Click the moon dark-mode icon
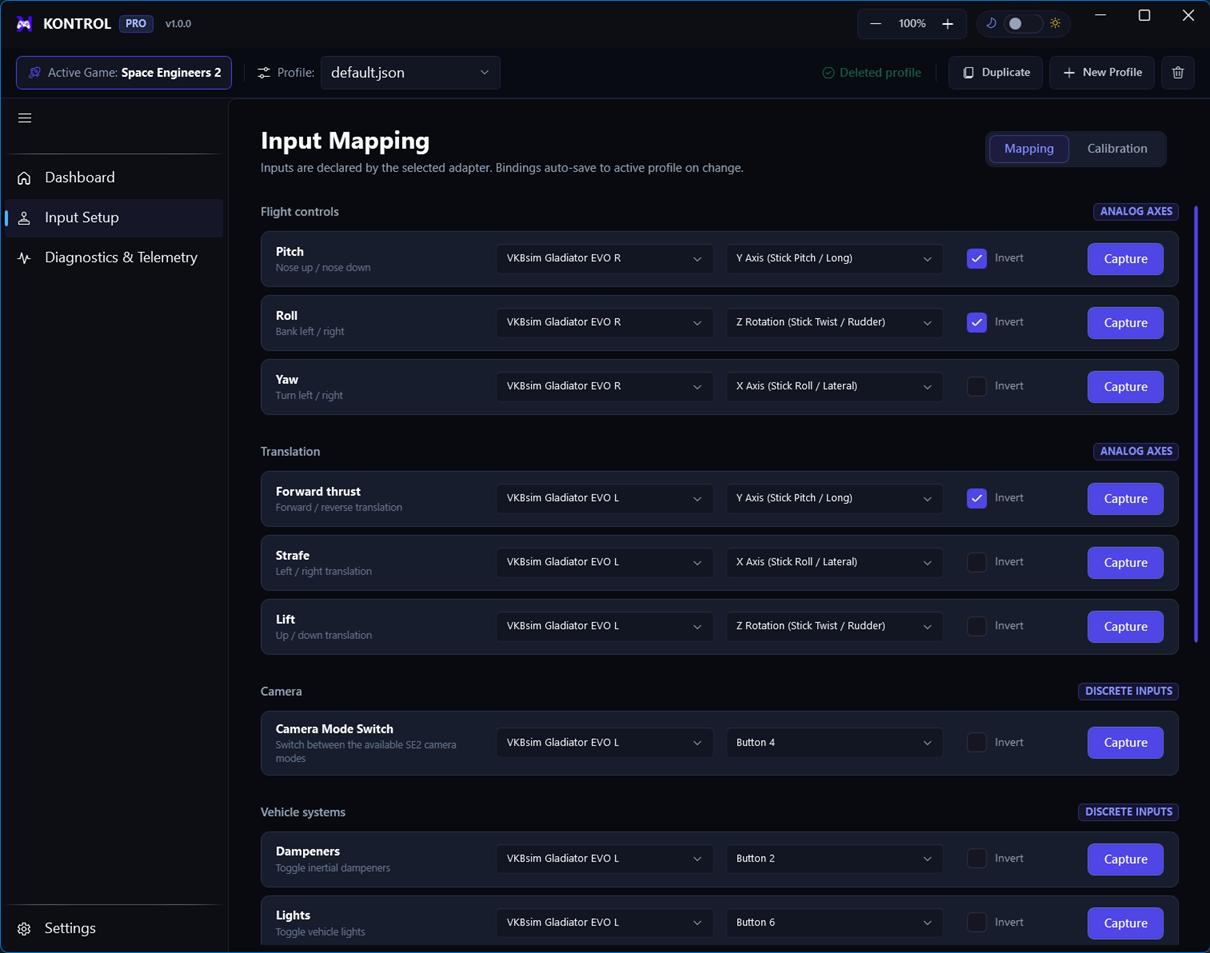 (991, 23)
